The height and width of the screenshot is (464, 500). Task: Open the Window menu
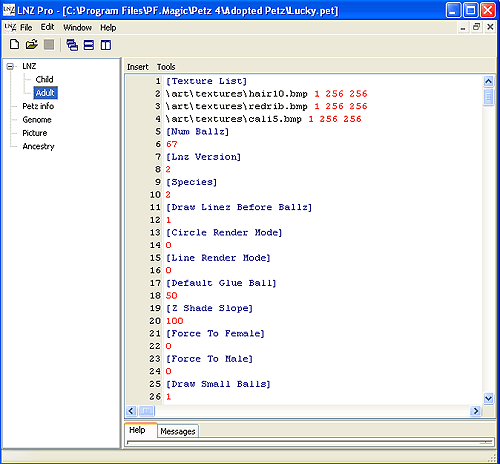pyautogui.click(x=77, y=28)
